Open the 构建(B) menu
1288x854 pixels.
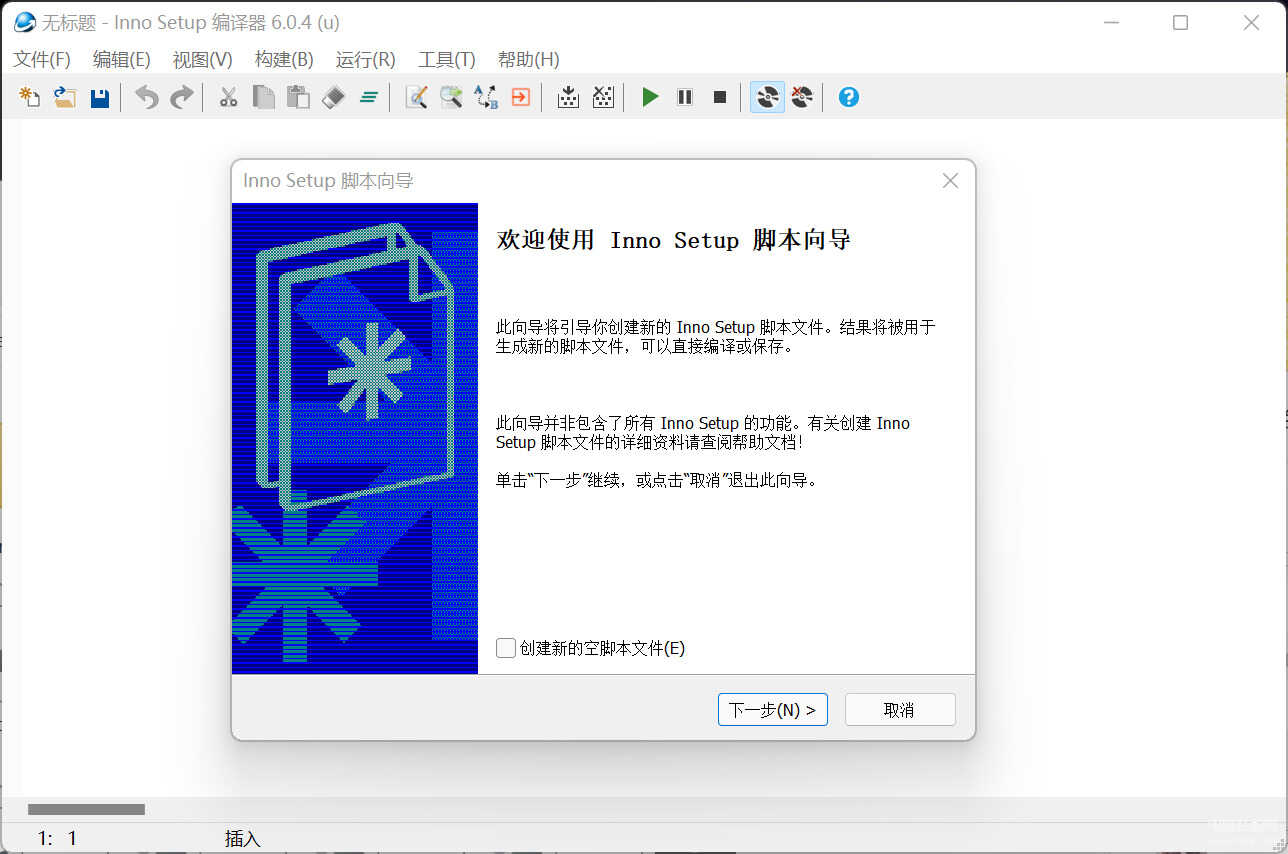pos(284,60)
